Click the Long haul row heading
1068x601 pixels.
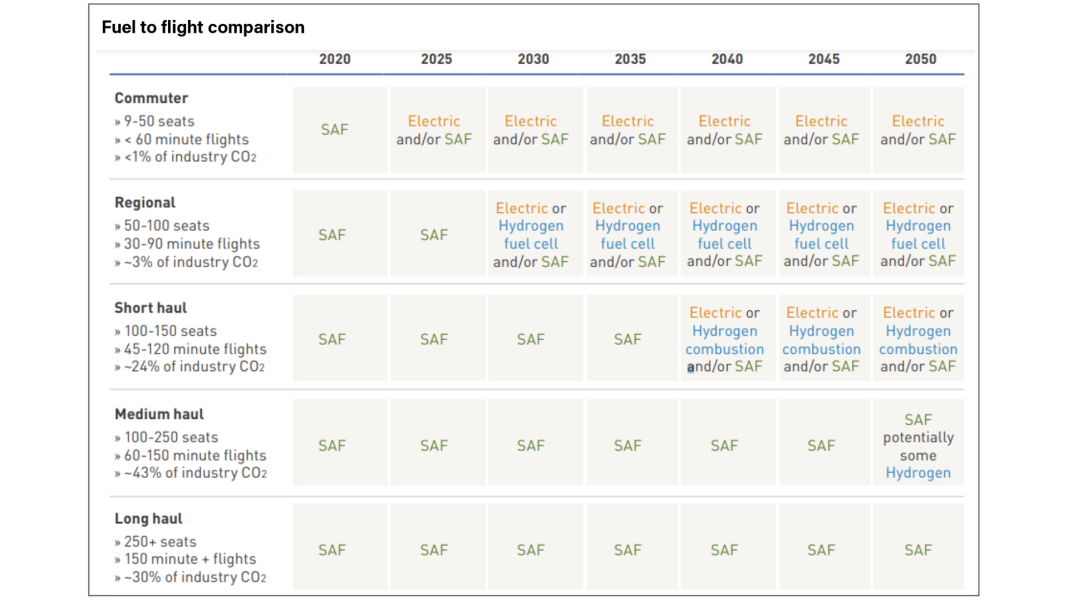149,519
